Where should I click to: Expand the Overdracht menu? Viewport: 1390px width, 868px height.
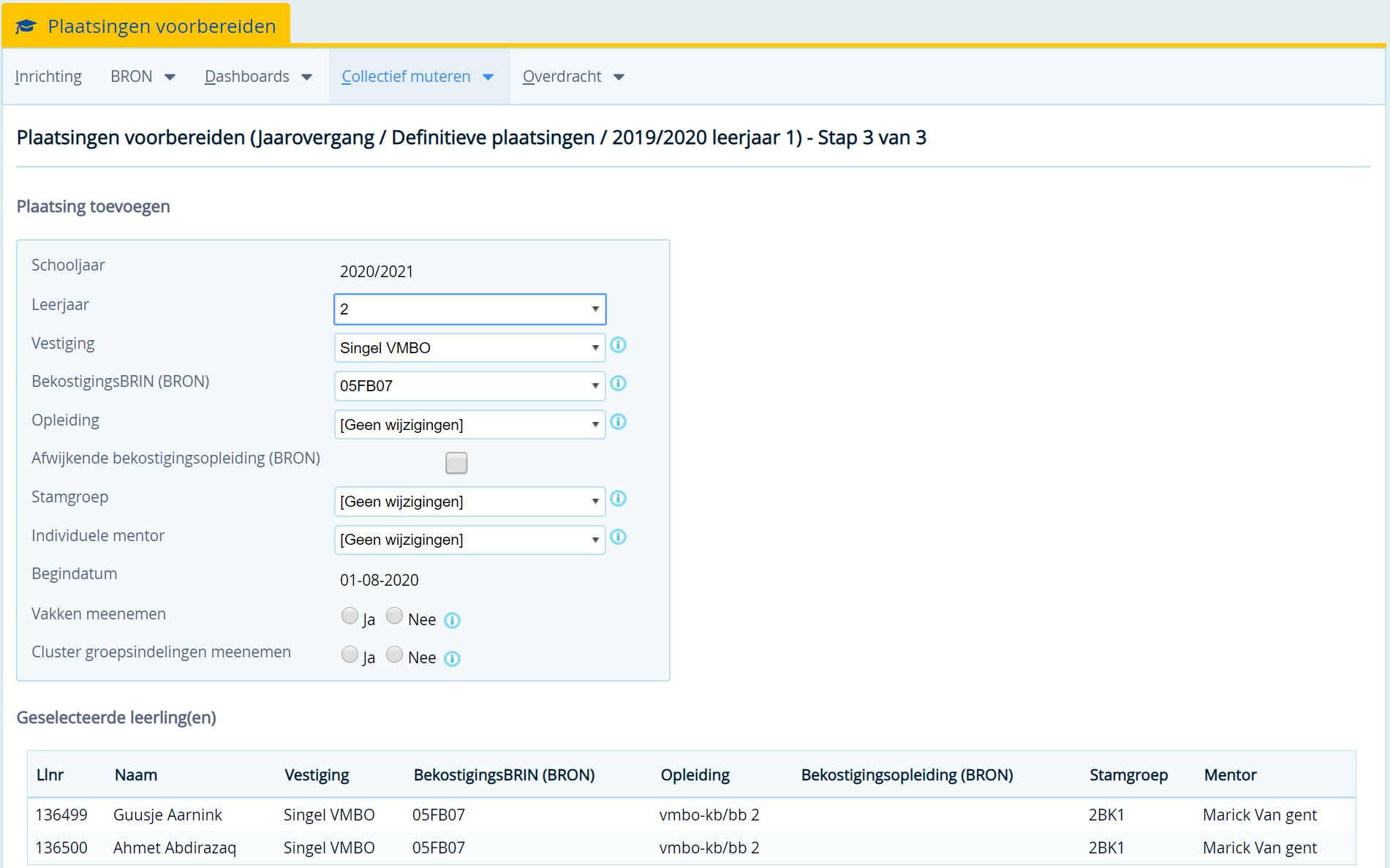click(573, 77)
